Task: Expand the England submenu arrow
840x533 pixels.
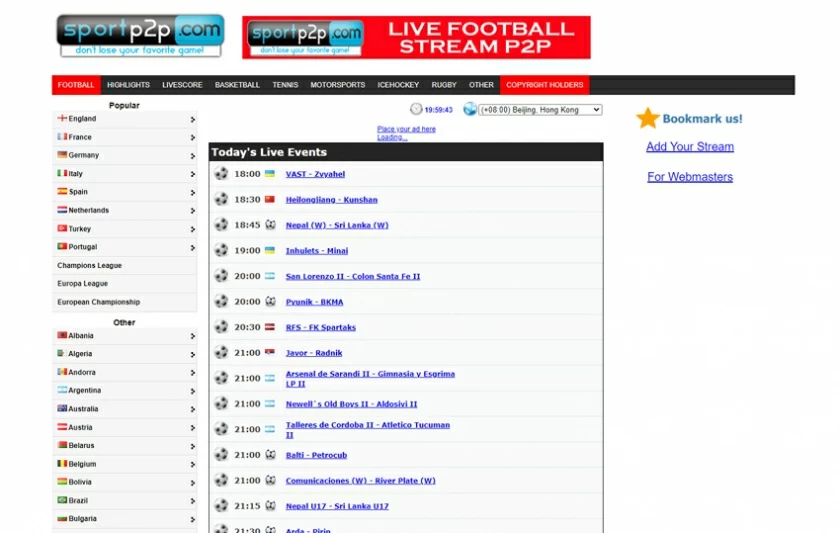Action: tap(192, 119)
